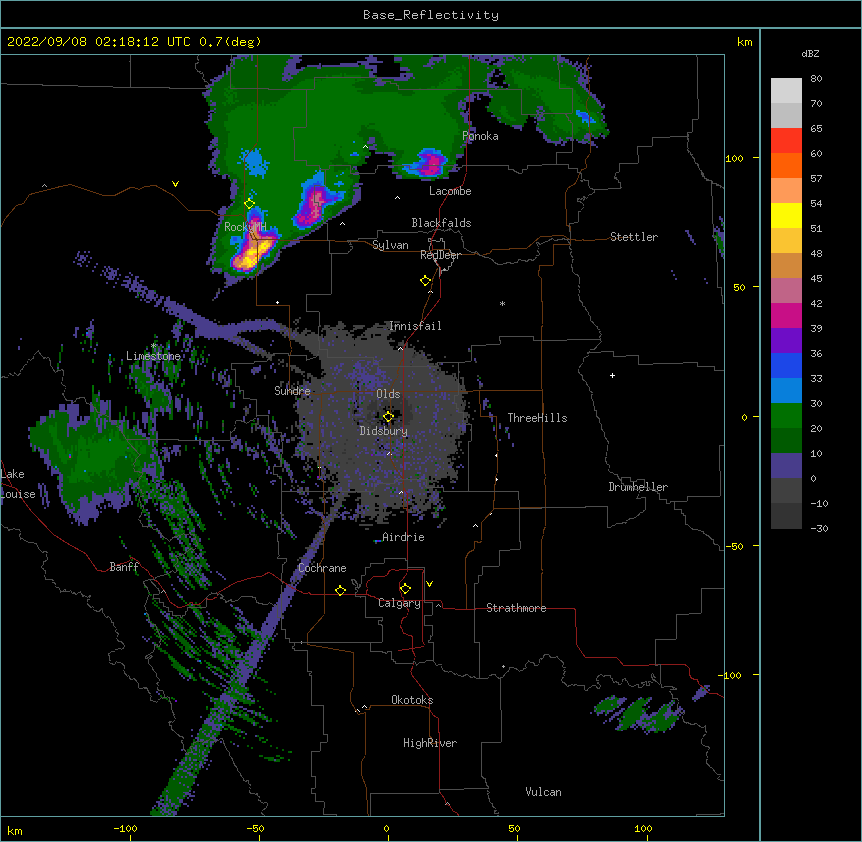This screenshot has height=842, width=862.
Task: Click the Okotoks town label
Action: [x=412, y=700]
